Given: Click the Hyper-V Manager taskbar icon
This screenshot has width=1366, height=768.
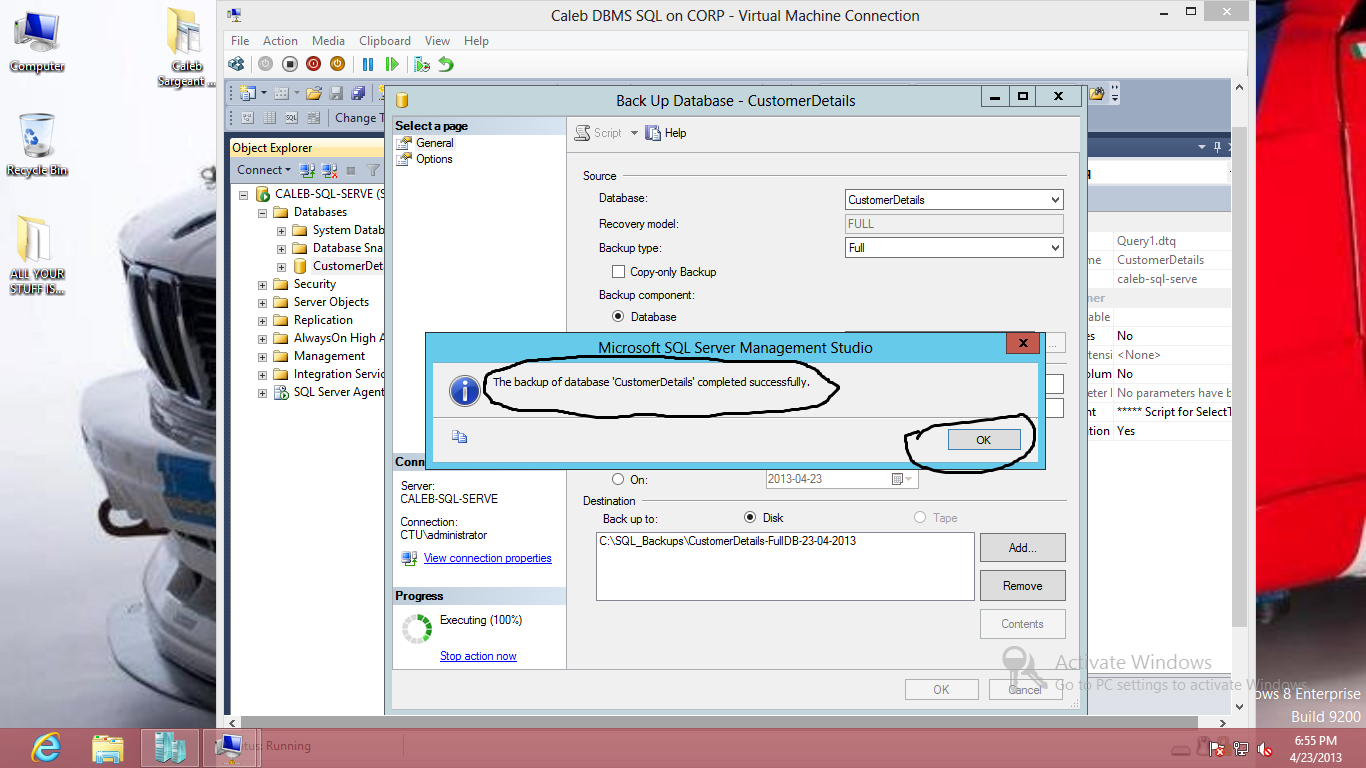Looking at the screenshot, I should [169, 747].
